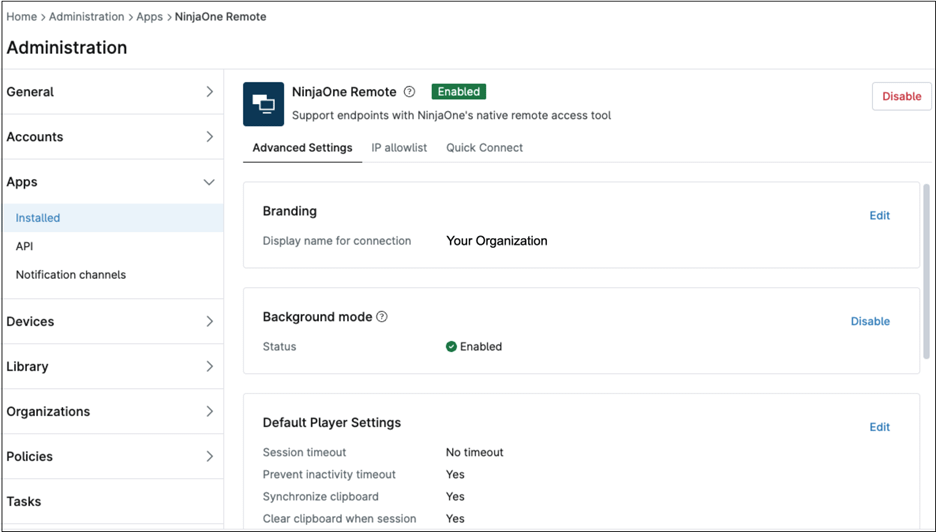936x532 pixels.
Task: Switch to the IP allowlist tab
Action: [x=399, y=148]
